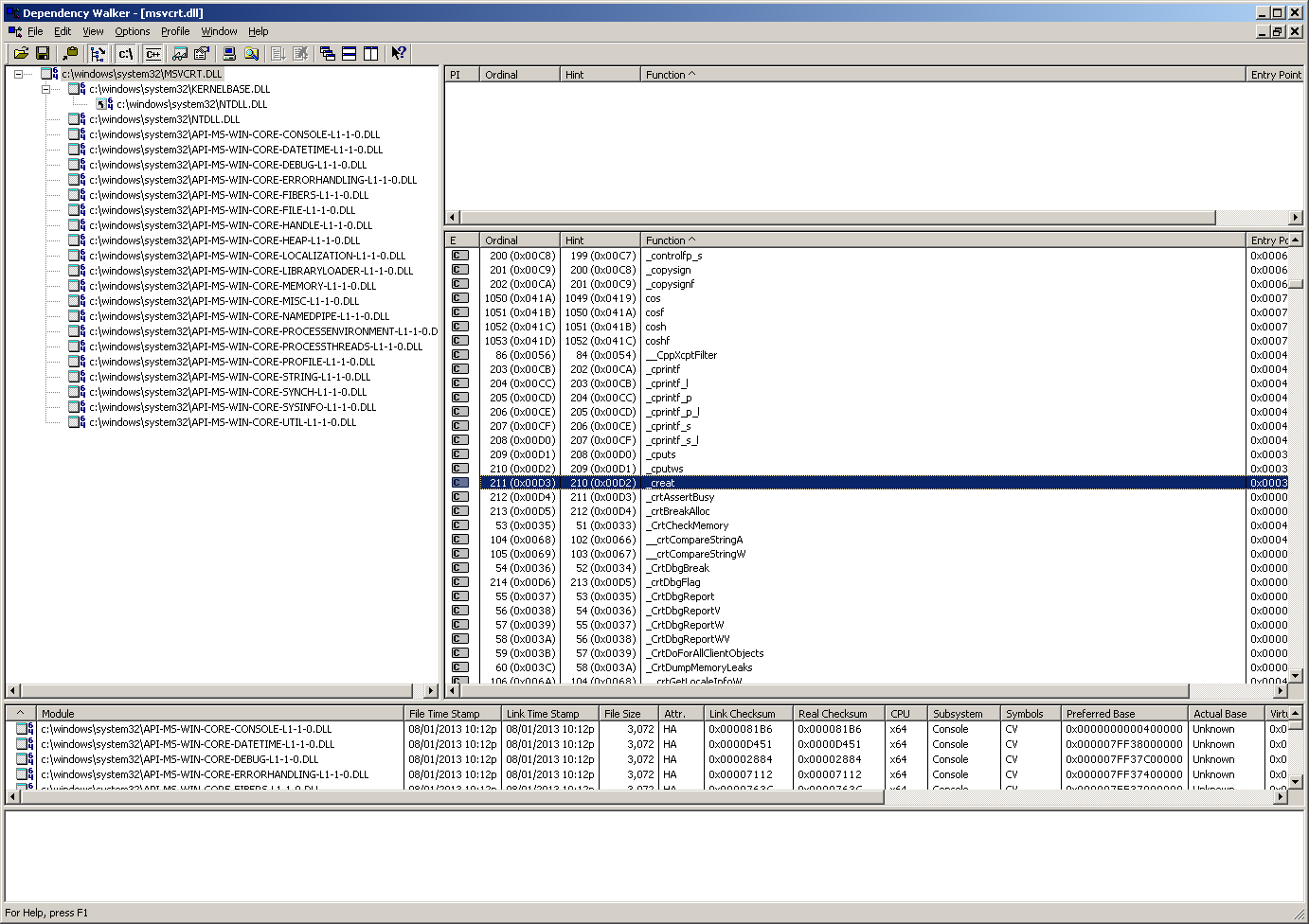Click the module list horizontal scrollbar thumb

coord(452,797)
